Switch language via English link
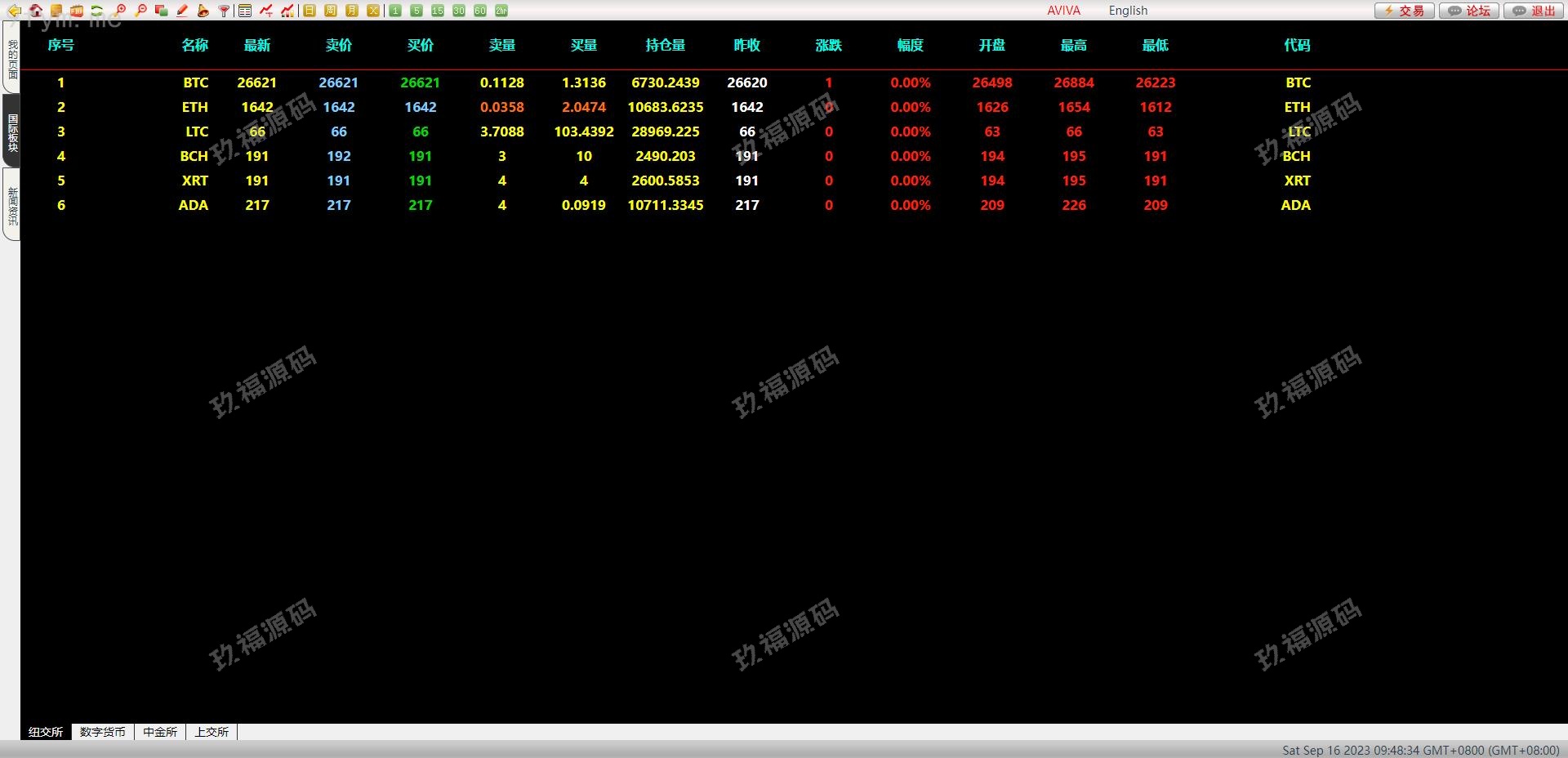 (1128, 11)
